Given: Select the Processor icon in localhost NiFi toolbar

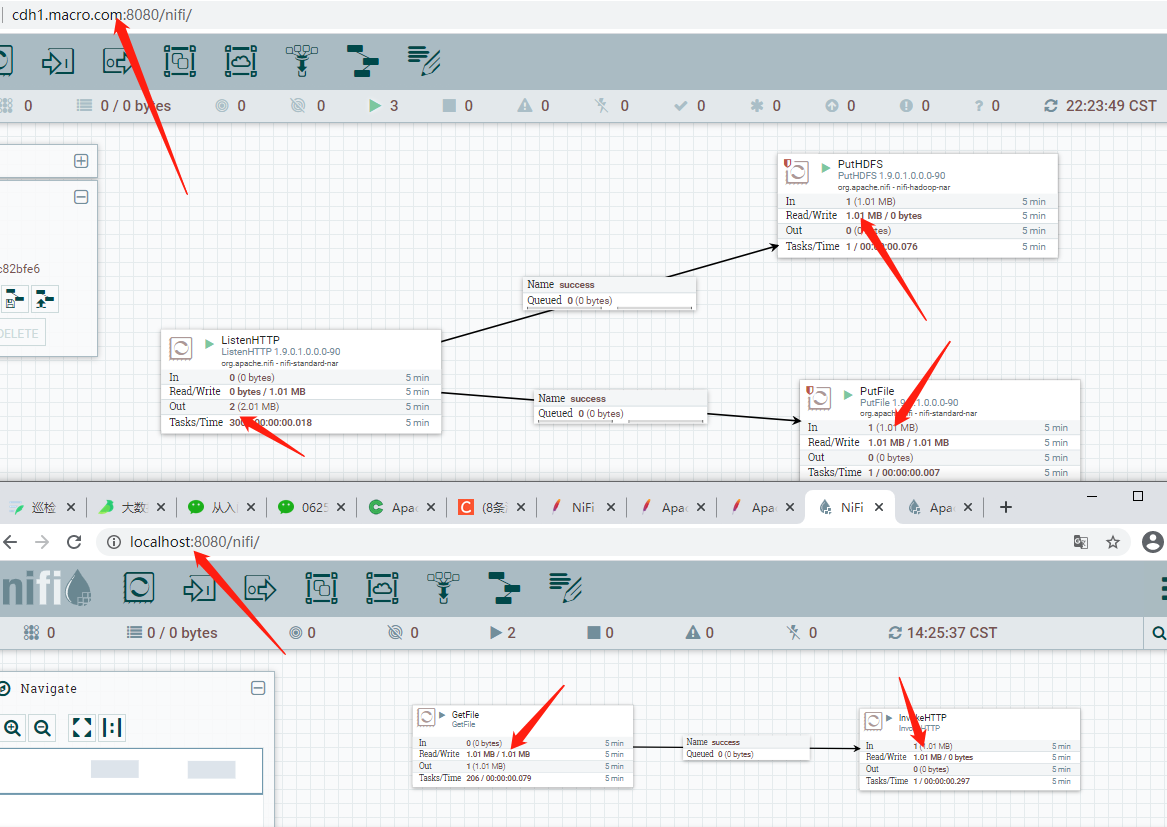Looking at the screenshot, I should pos(139,588).
